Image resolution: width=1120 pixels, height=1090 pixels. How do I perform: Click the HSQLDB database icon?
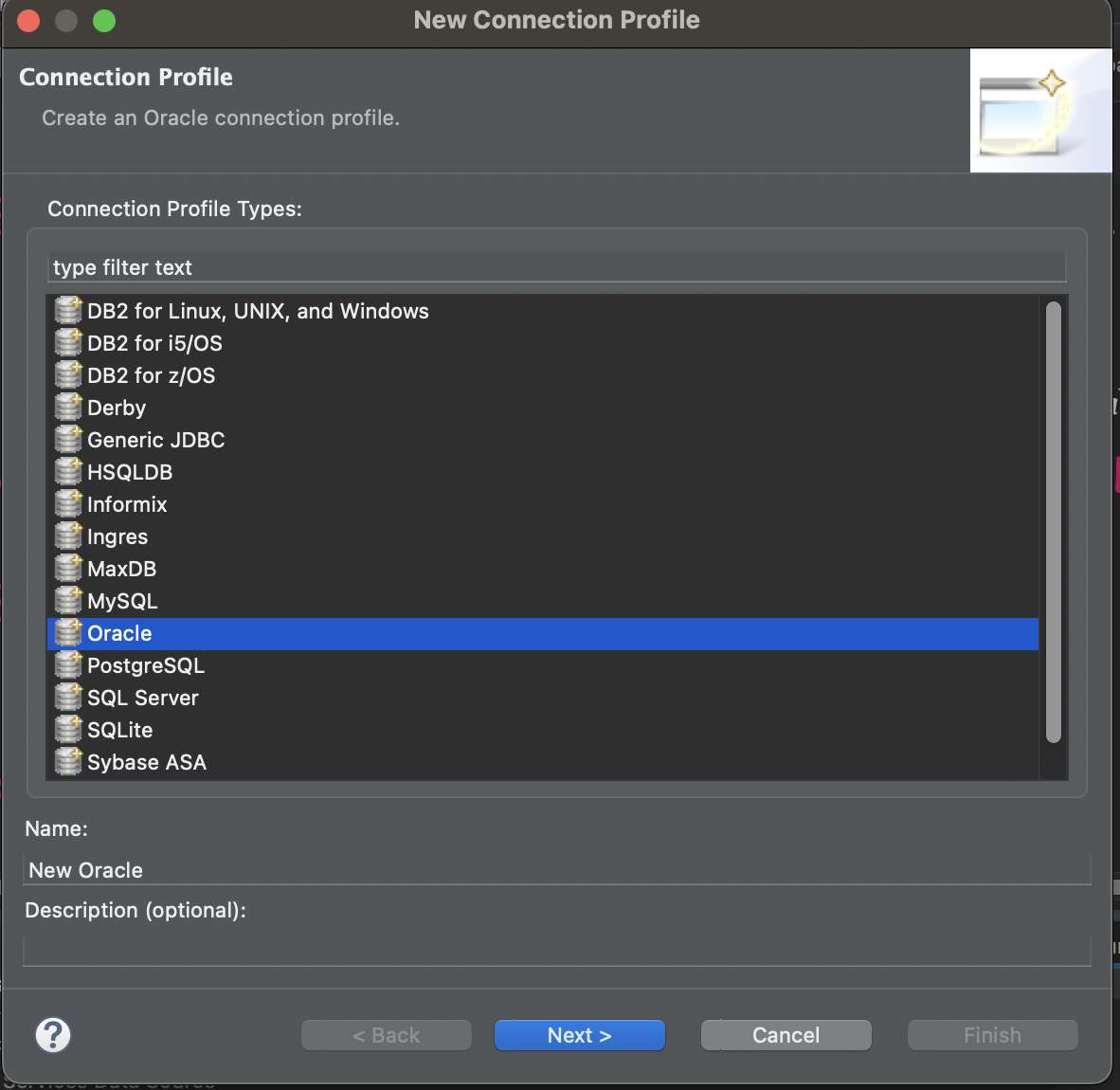pyautogui.click(x=68, y=471)
